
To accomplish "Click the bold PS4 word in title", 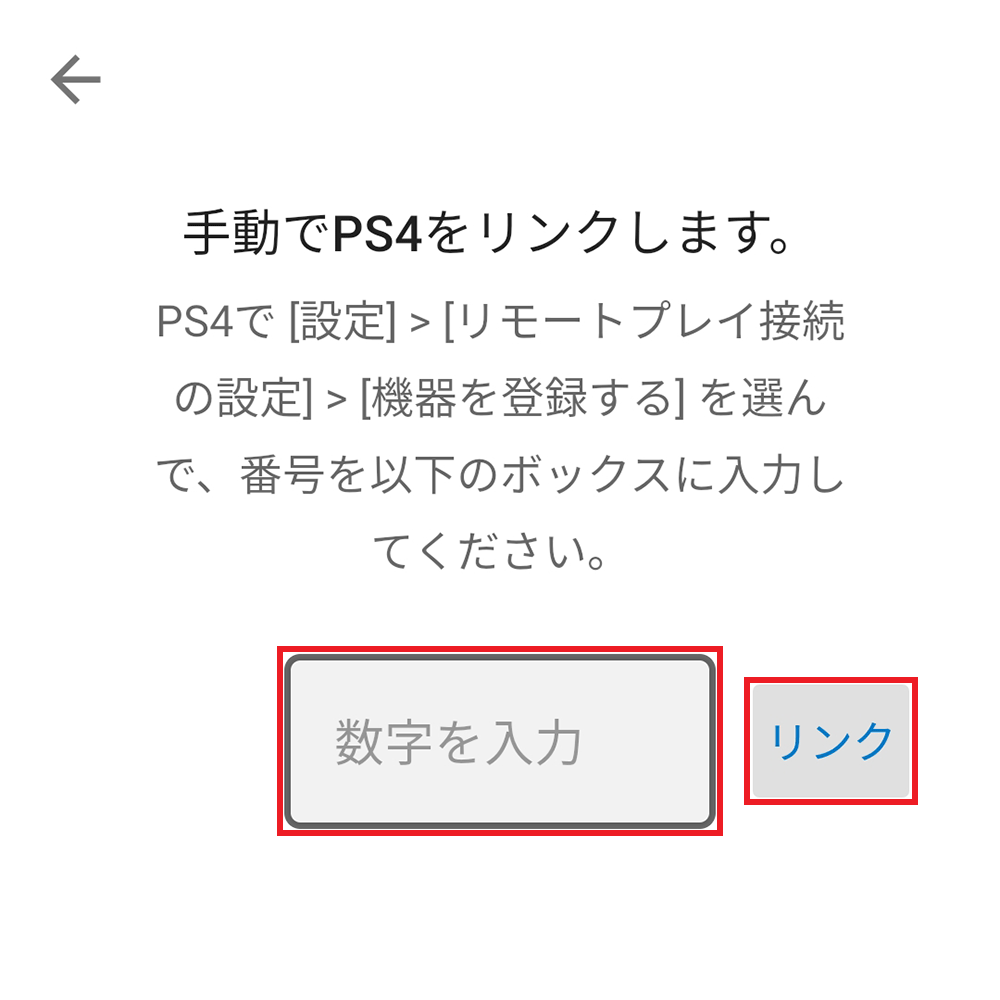I will [377, 234].
